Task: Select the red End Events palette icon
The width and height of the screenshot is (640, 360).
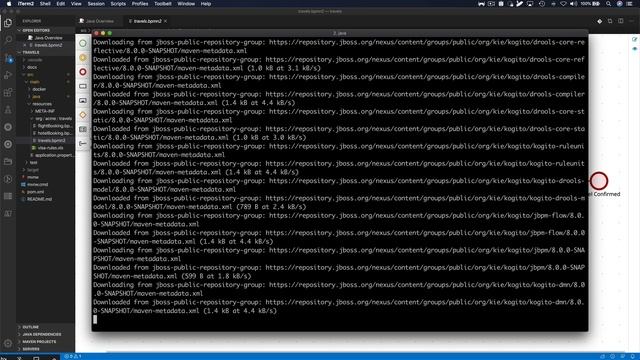Action: click(x=83, y=72)
